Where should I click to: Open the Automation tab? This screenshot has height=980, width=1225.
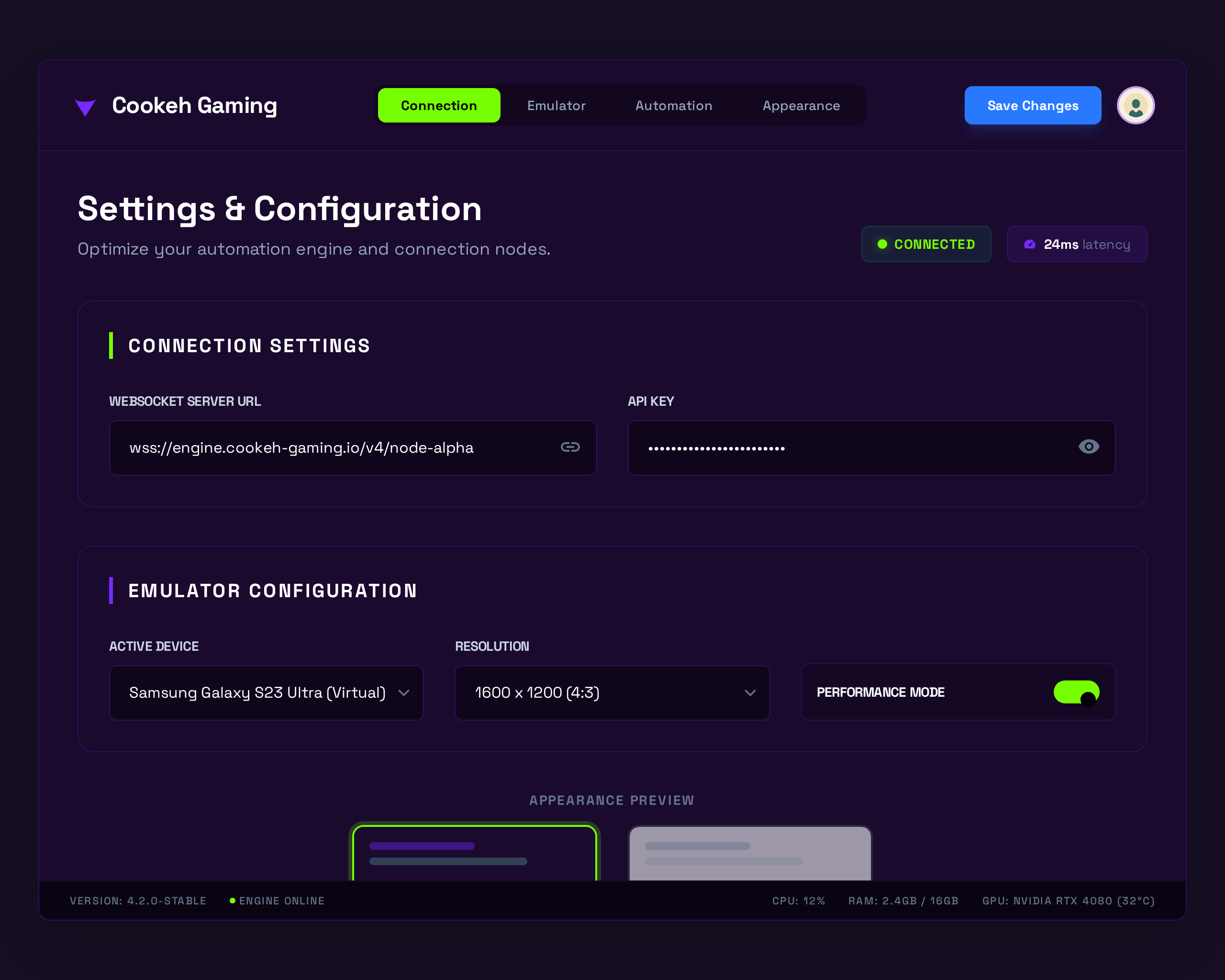[673, 106]
